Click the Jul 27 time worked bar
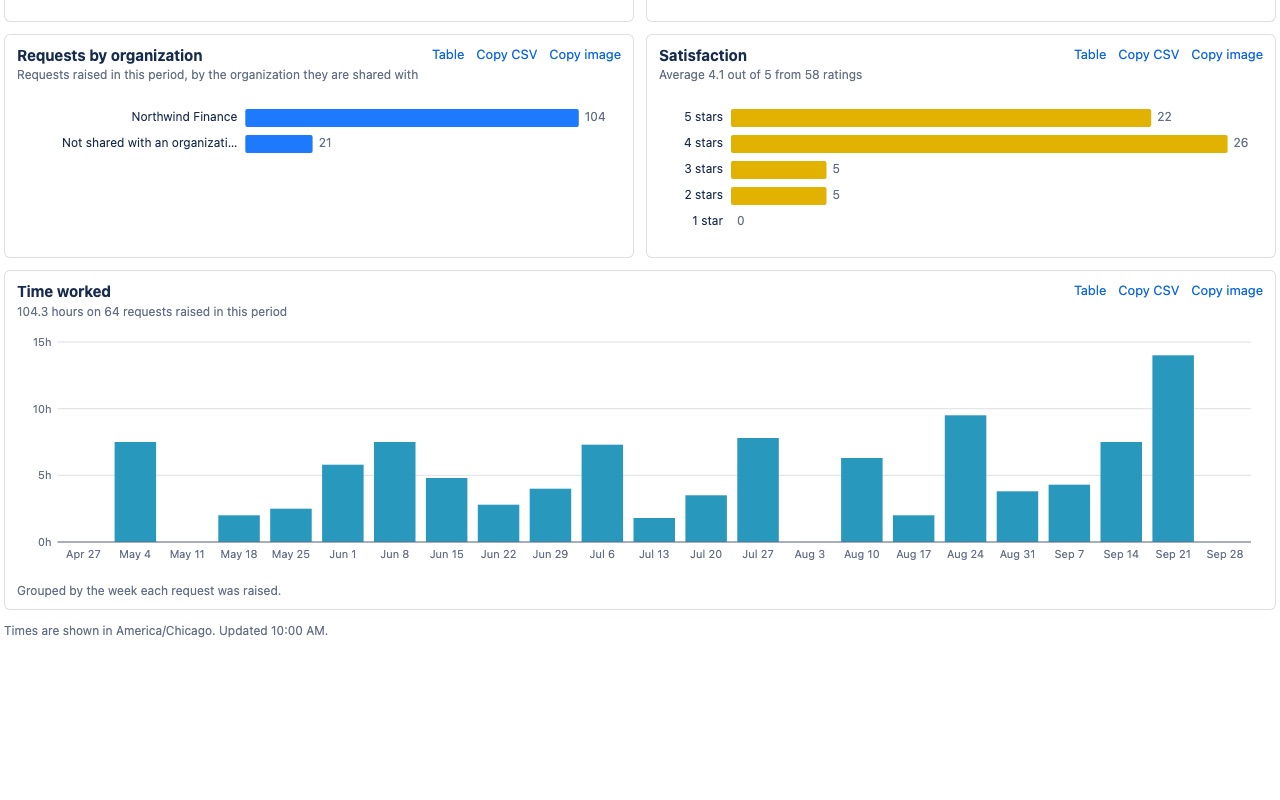This screenshot has width=1280, height=800. (x=758, y=490)
